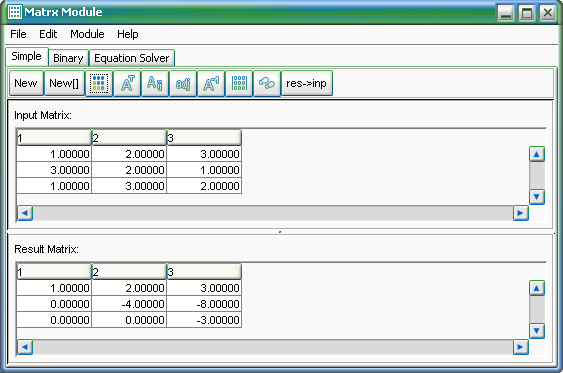Select Input Matrix first-row cell 2.00000

(129, 154)
